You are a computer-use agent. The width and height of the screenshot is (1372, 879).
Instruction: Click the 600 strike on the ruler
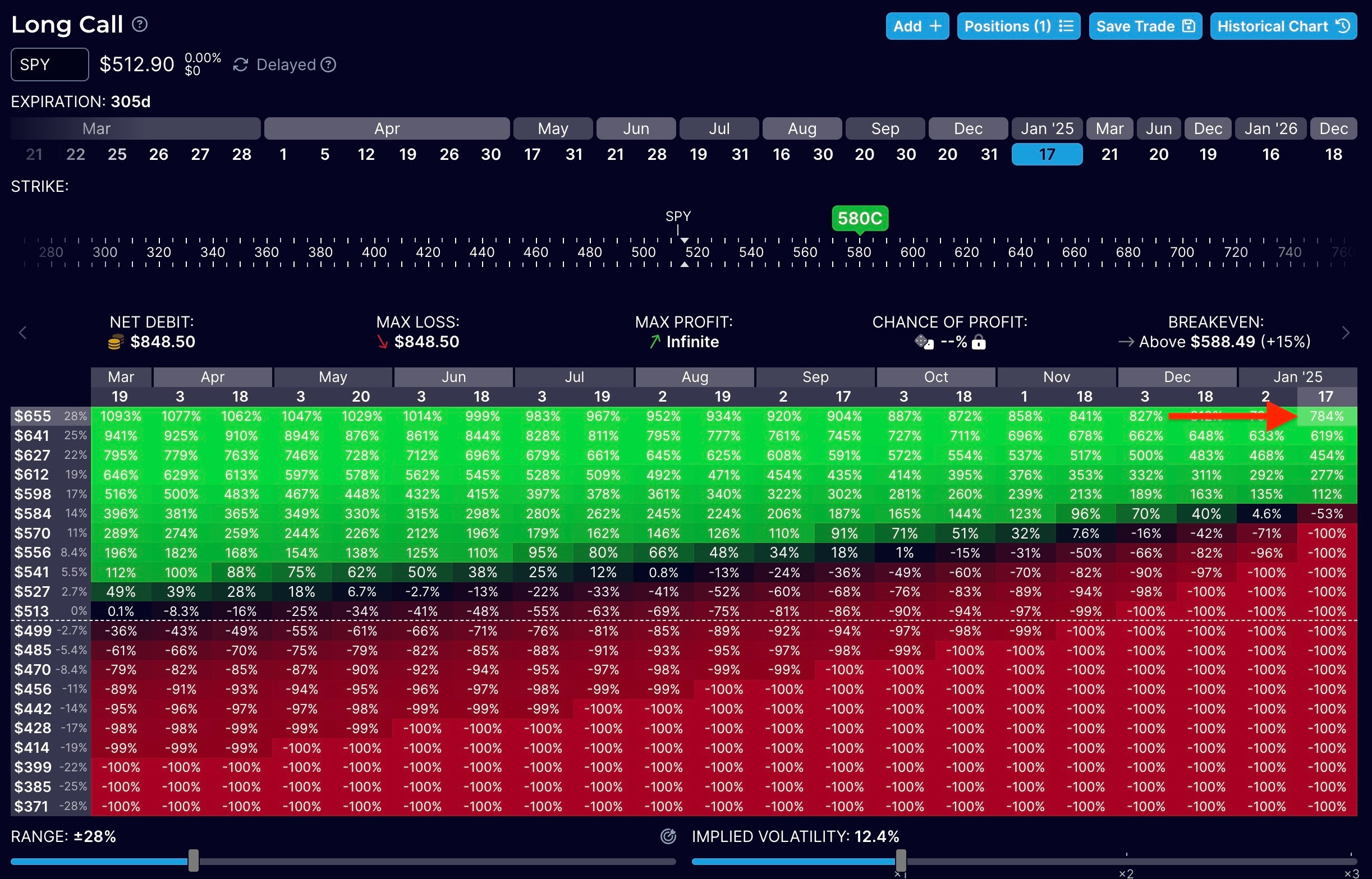[912, 252]
